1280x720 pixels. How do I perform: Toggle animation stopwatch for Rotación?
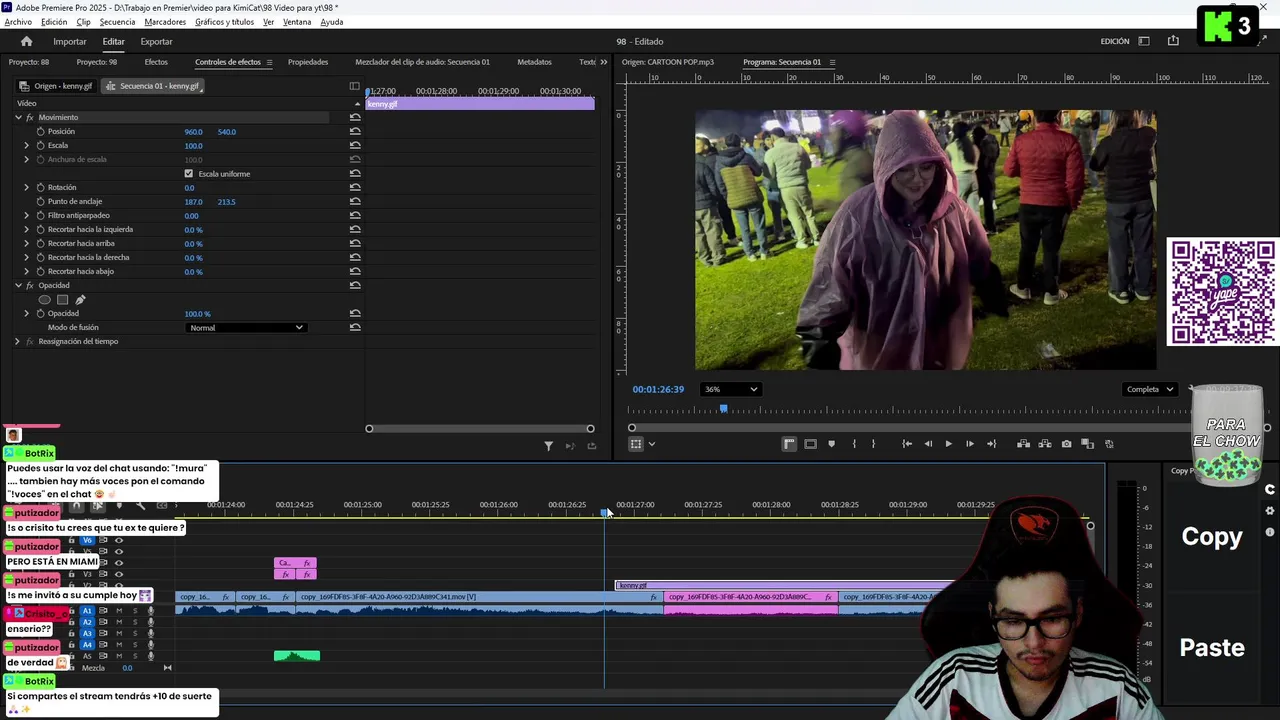point(41,187)
